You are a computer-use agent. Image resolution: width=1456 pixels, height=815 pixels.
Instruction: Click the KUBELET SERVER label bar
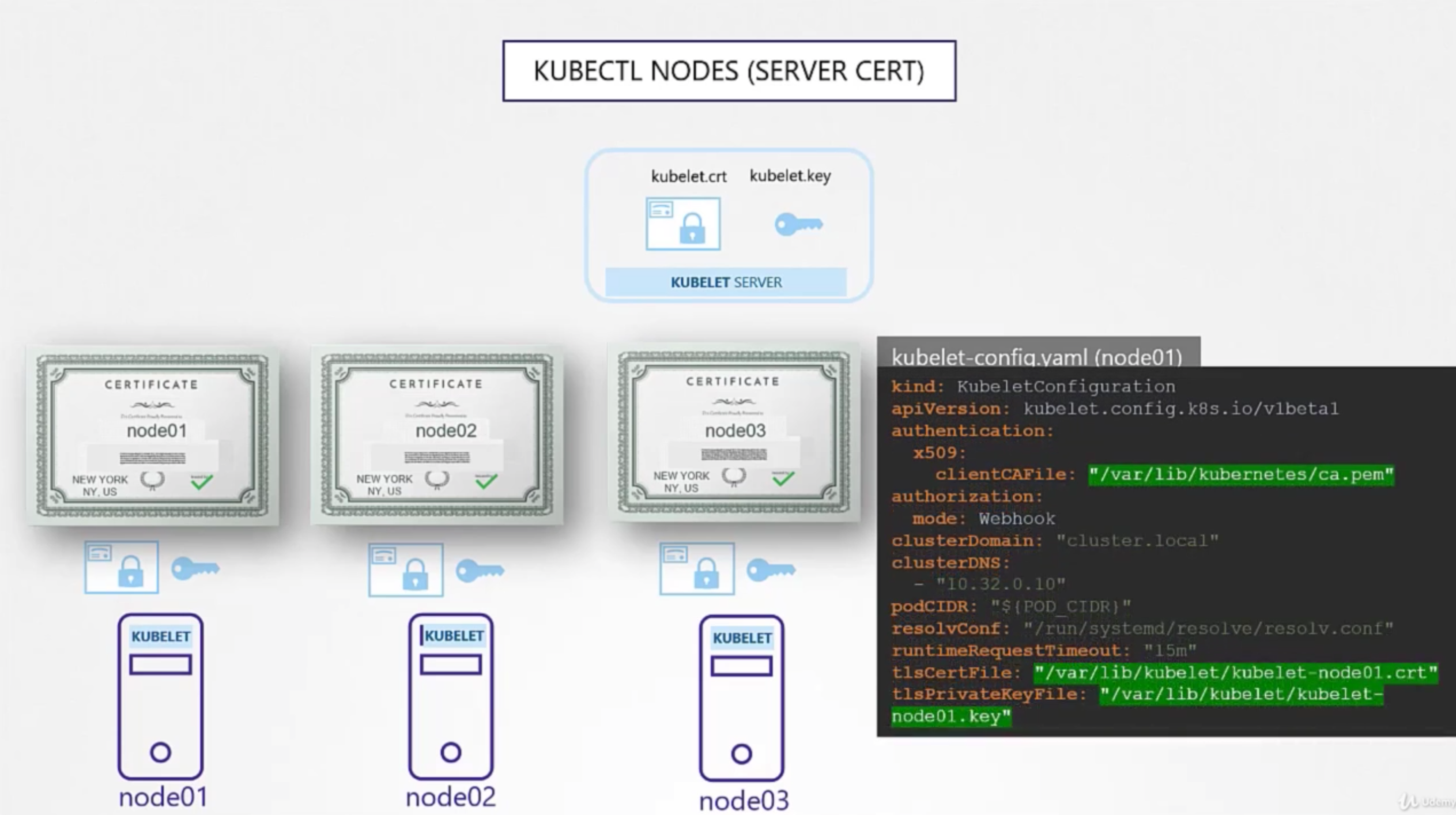(726, 282)
